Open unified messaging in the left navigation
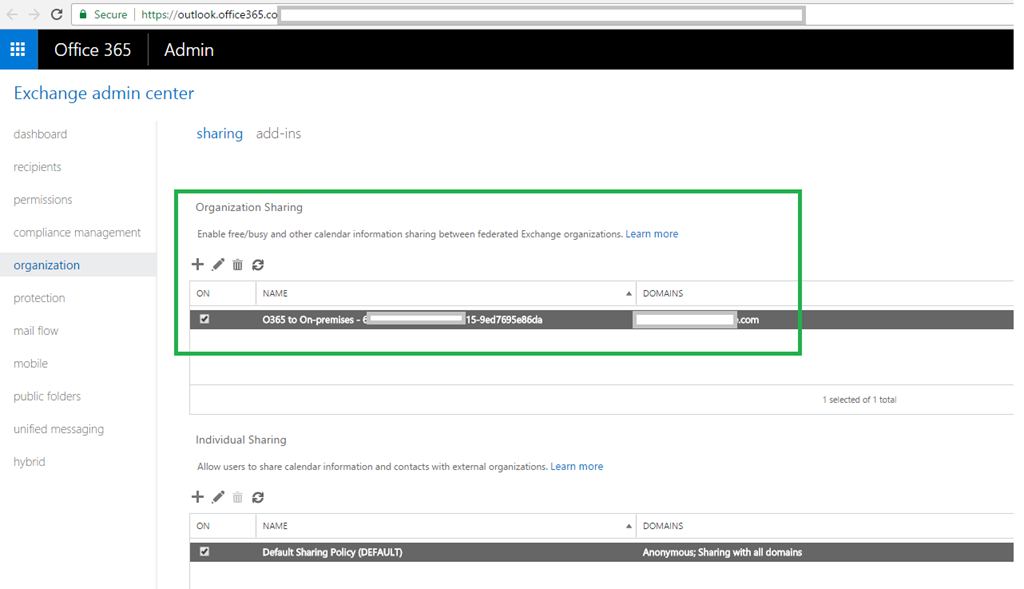1024x589 pixels. (x=59, y=428)
